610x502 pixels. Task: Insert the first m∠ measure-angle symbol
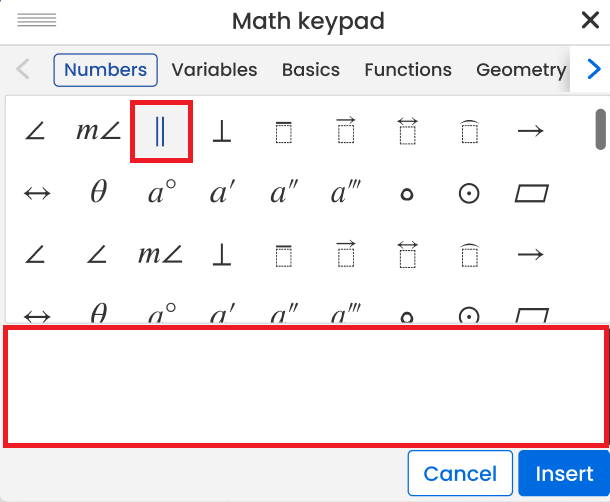click(98, 131)
